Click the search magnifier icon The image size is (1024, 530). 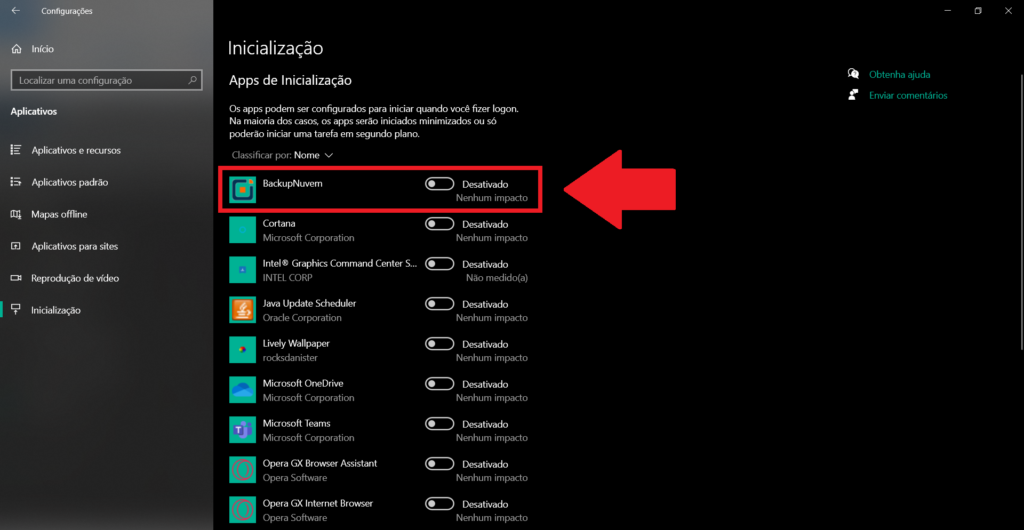pyautogui.click(x=193, y=80)
